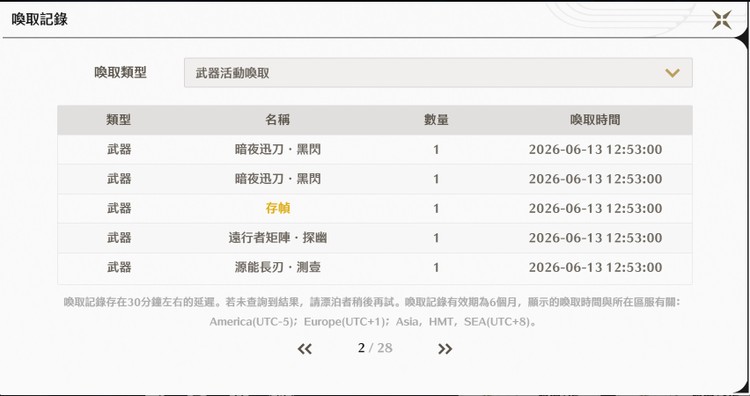750x396 pixels.
Task: Go to next page of records
Action: (445, 349)
